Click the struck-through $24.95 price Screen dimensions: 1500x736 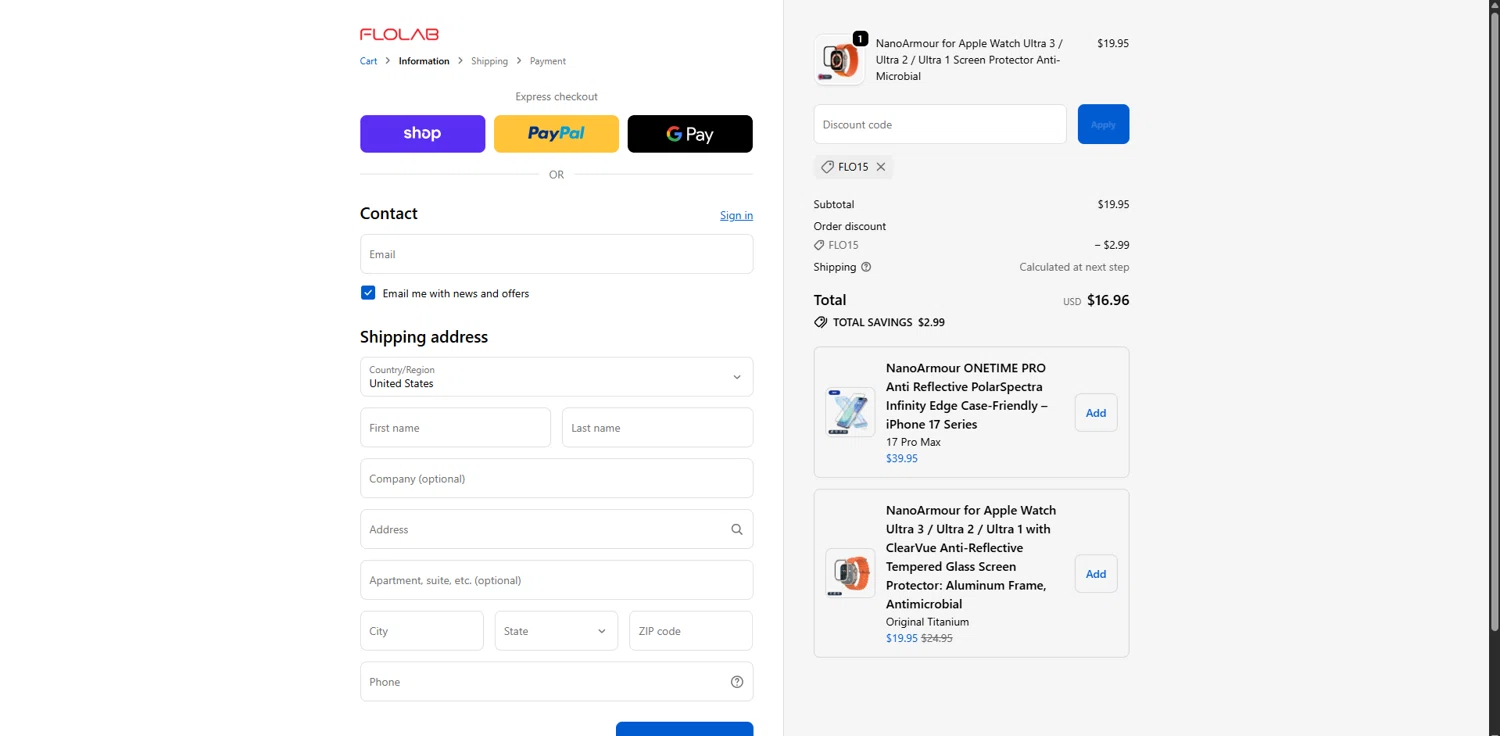[937, 638]
